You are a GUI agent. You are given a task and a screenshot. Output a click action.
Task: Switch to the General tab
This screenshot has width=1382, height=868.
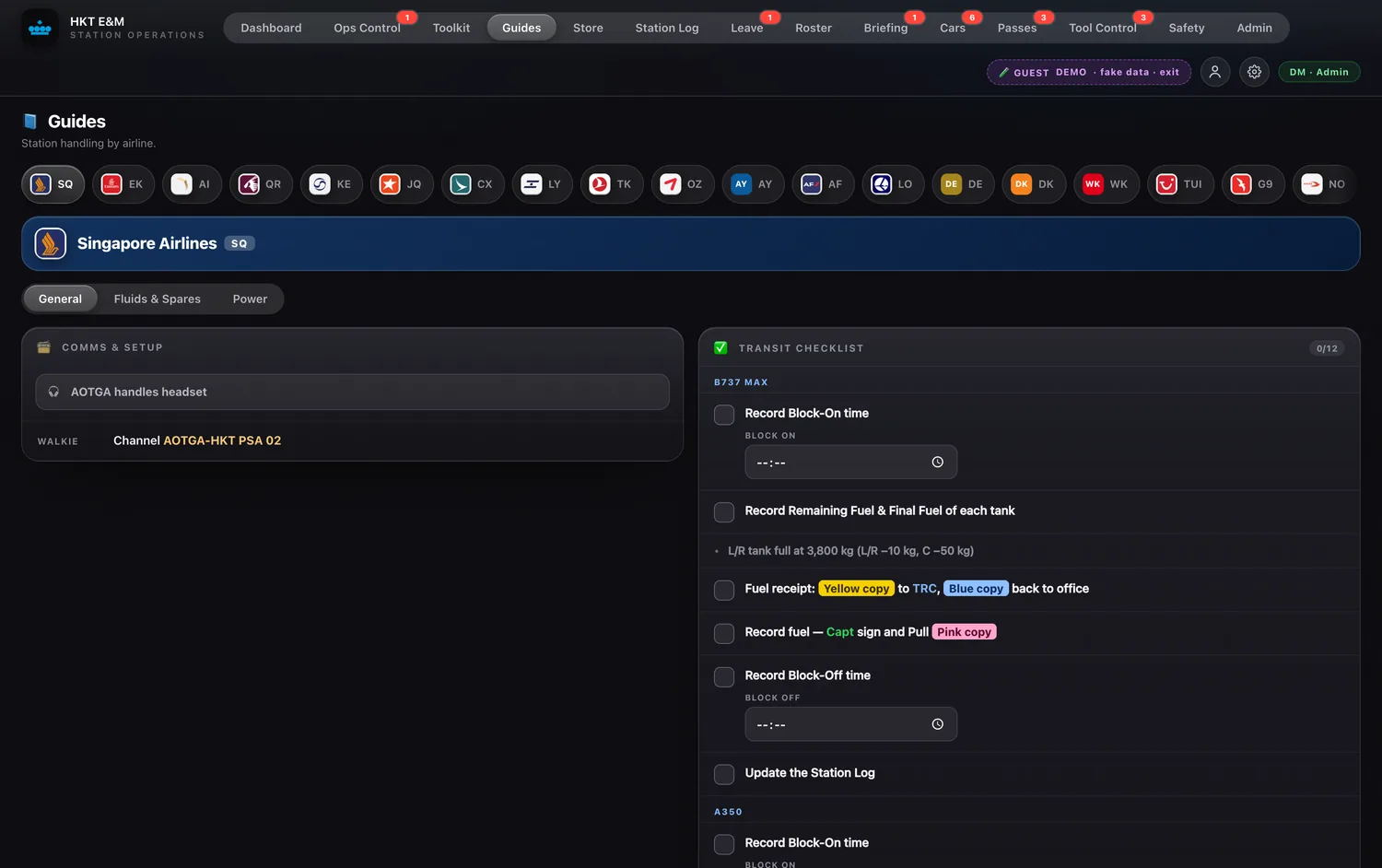click(x=60, y=299)
